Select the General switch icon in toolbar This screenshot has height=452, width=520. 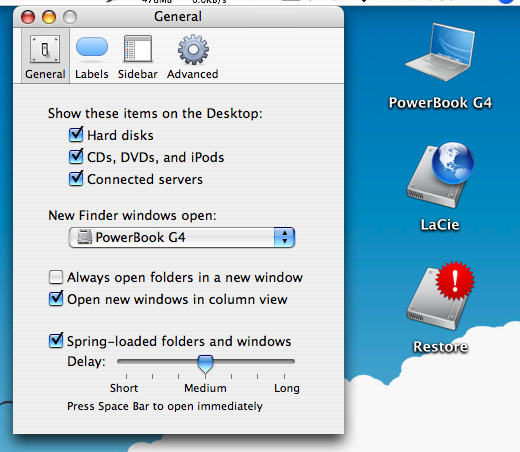(45, 49)
